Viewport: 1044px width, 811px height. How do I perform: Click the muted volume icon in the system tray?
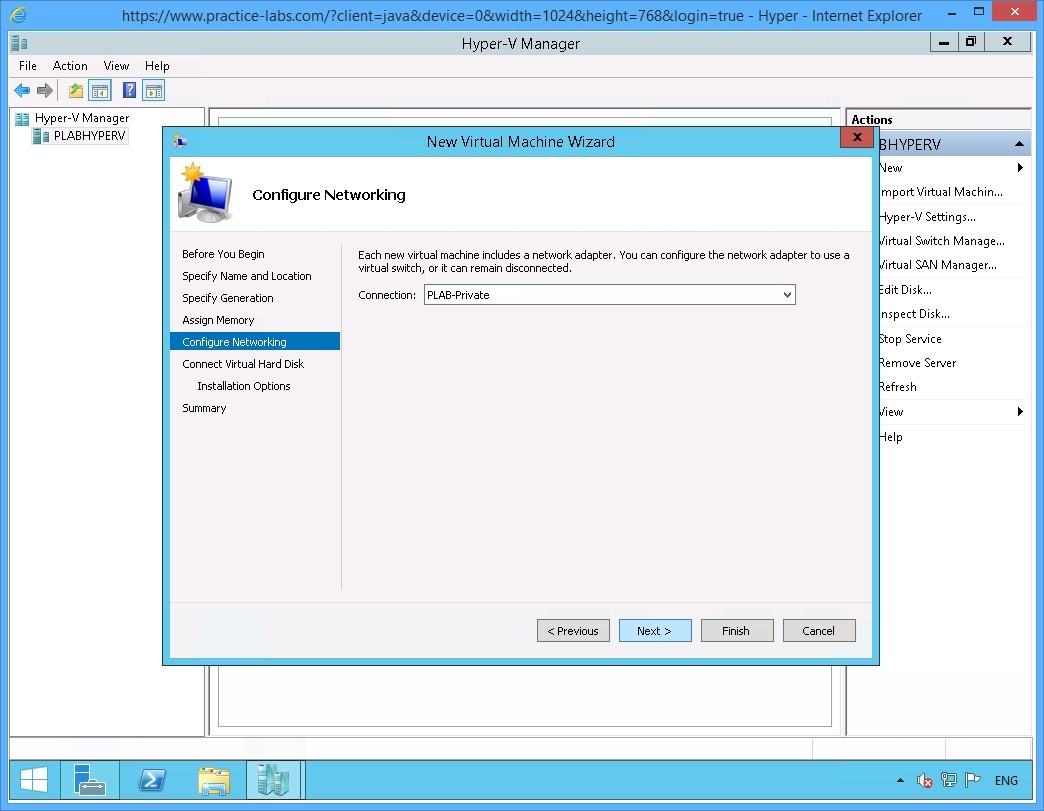click(924, 780)
